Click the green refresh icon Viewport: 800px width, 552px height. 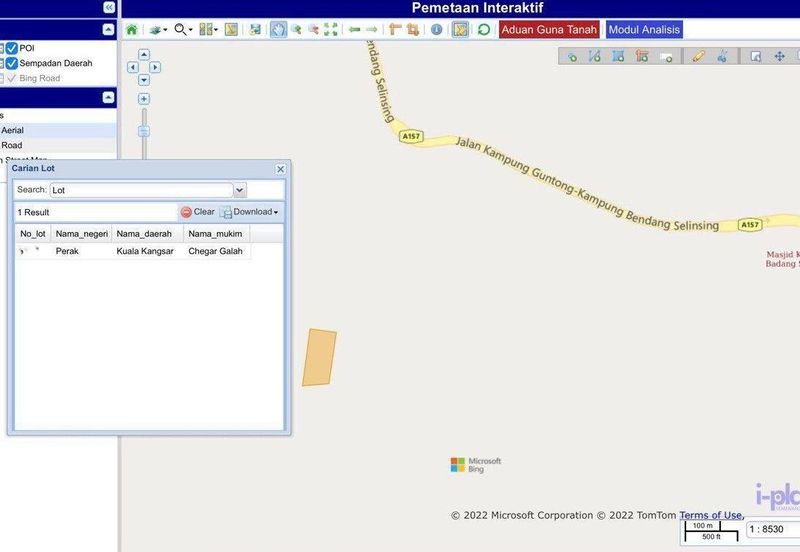[x=484, y=30]
